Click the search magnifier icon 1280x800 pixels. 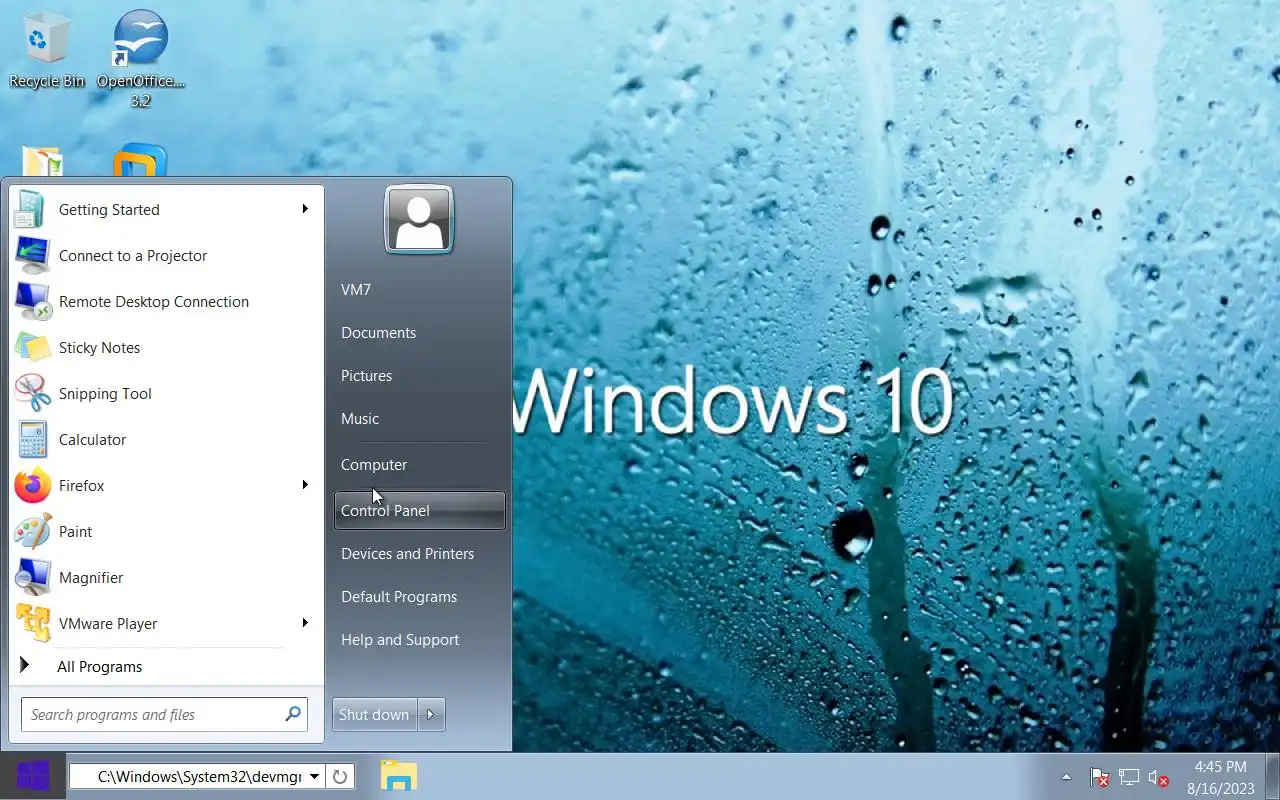pyautogui.click(x=293, y=714)
